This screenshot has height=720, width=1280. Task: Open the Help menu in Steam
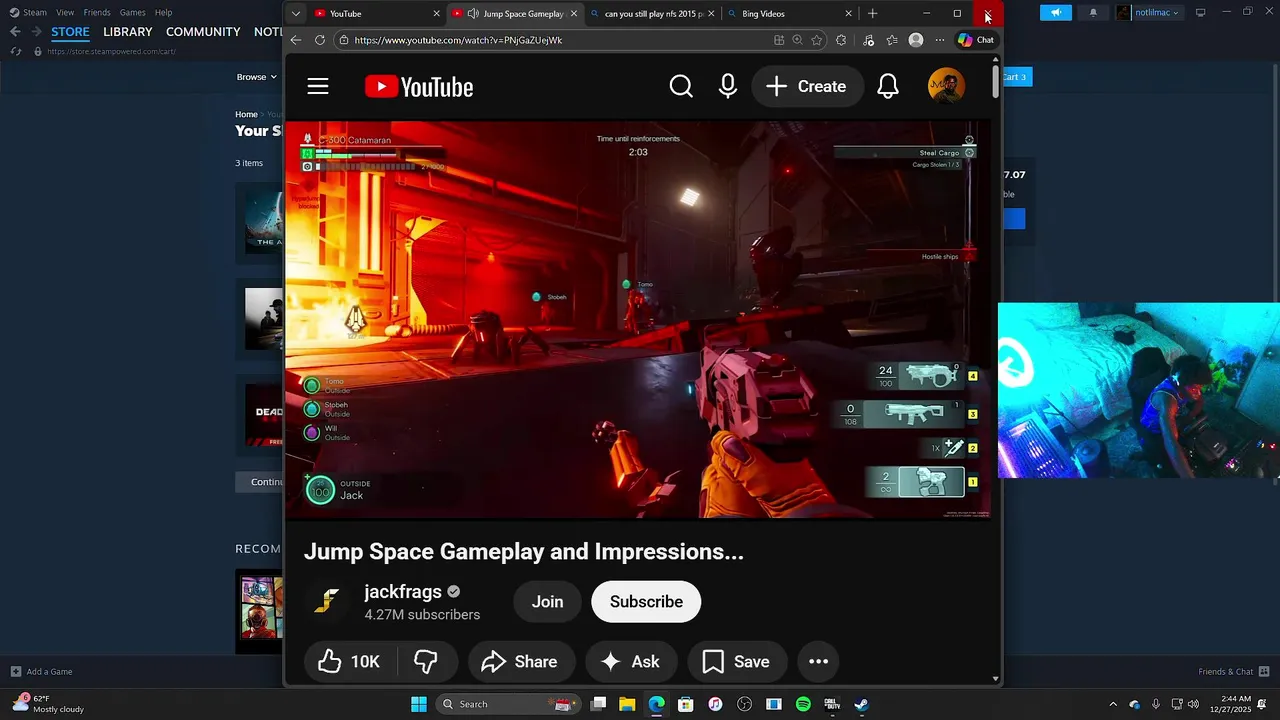tap(163, 12)
